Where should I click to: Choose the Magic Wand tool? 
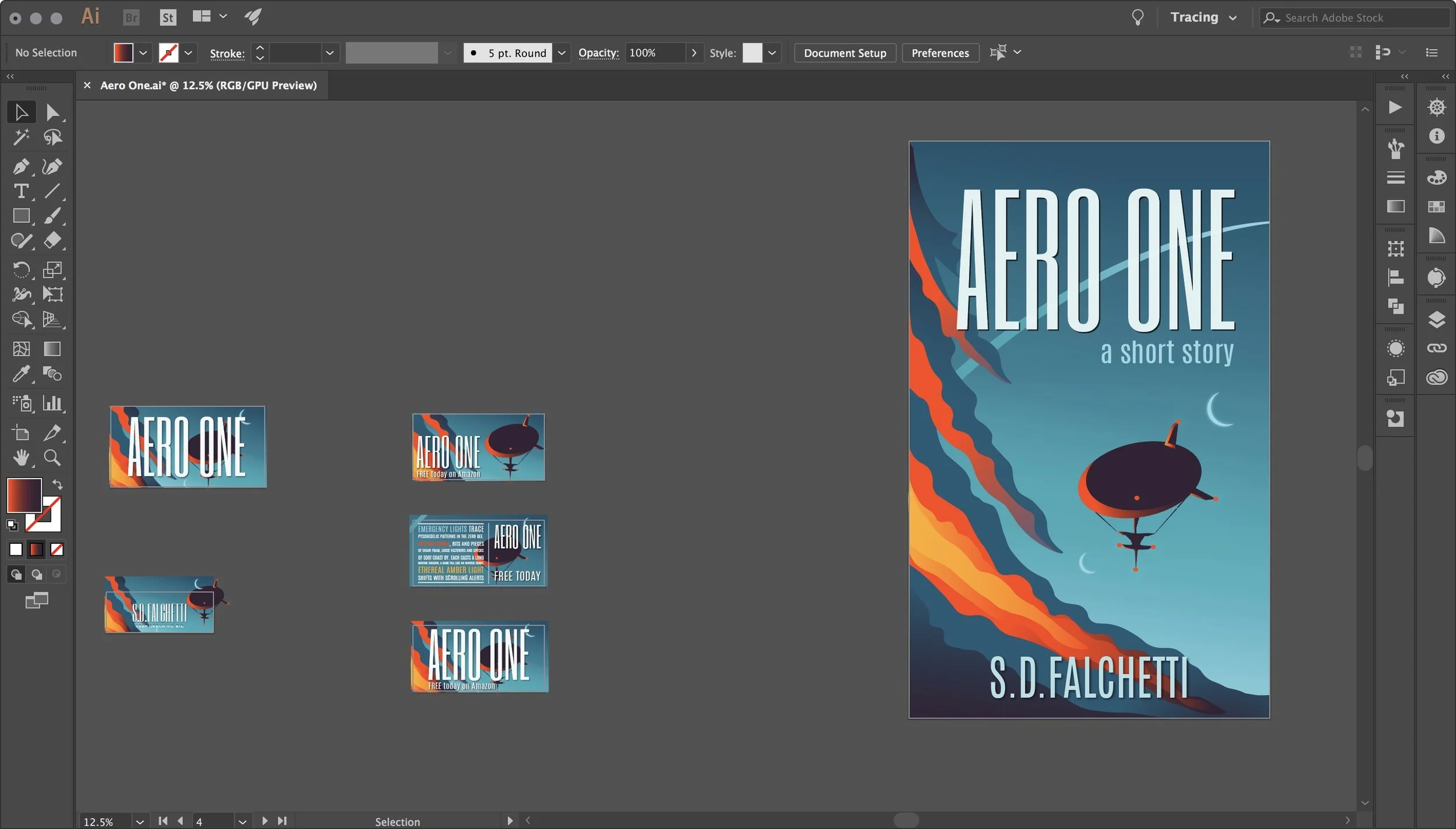pyautogui.click(x=22, y=137)
